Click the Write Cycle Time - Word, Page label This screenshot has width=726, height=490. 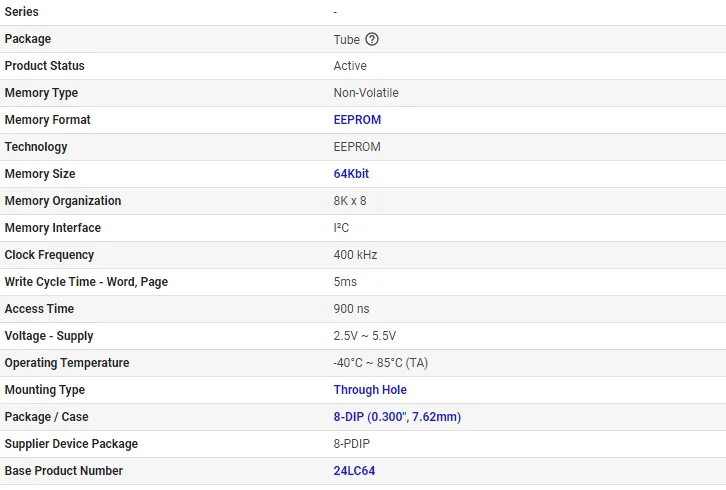[x=86, y=282]
